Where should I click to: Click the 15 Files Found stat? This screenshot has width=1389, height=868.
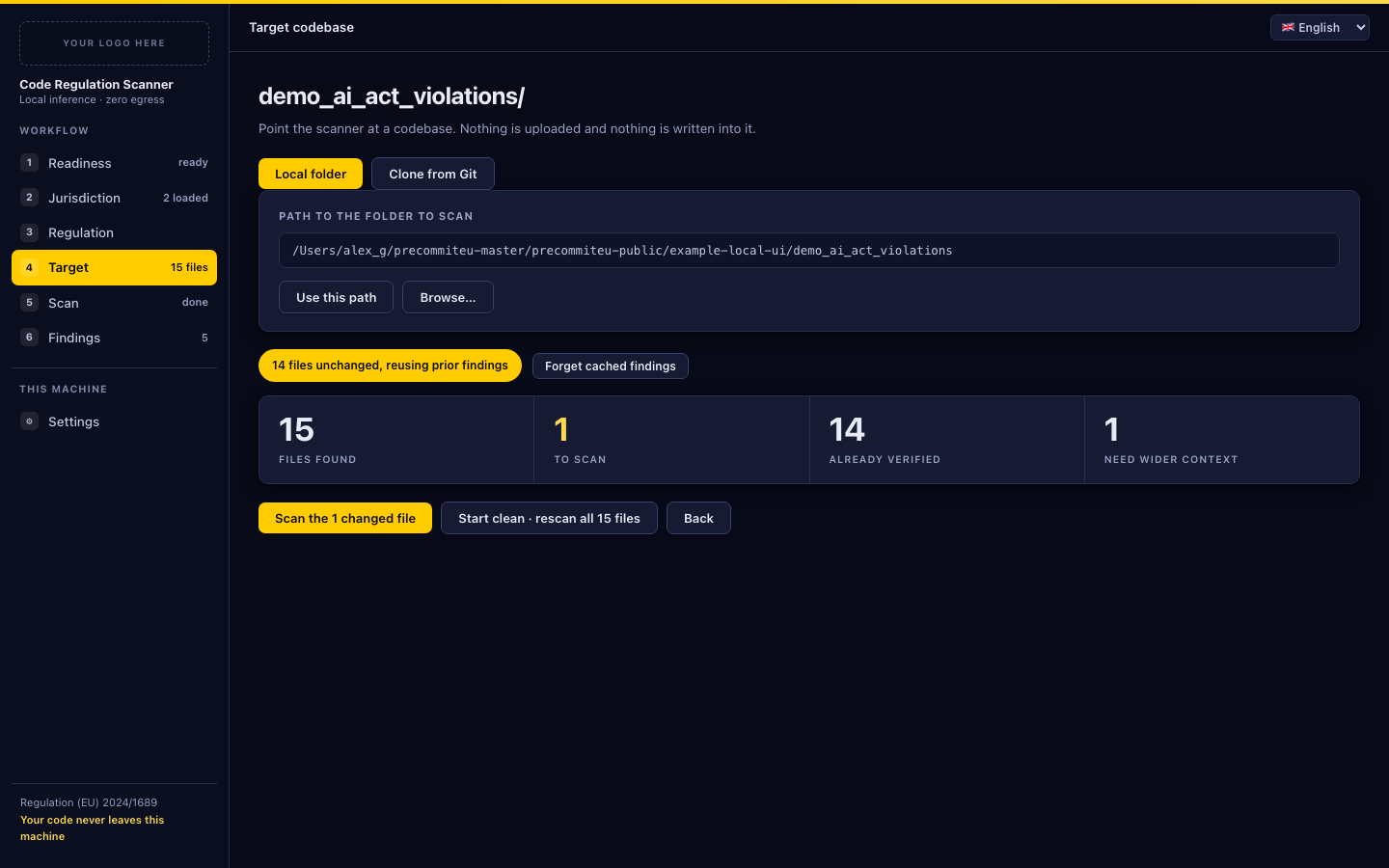(396, 440)
